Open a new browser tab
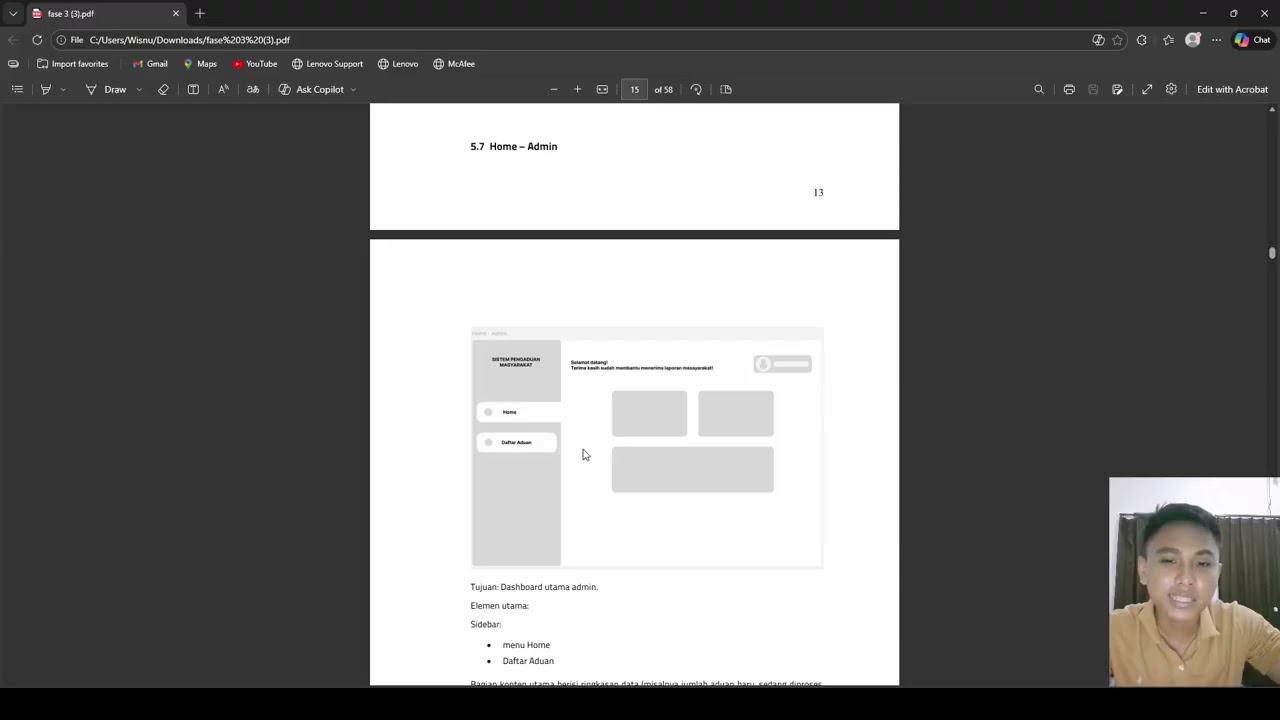 pos(200,13)
